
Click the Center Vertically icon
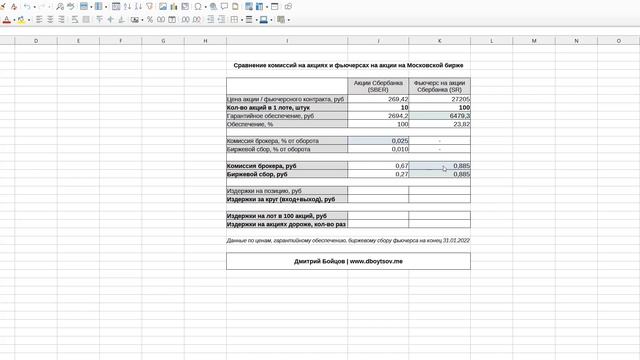click(x=110, y=20)
